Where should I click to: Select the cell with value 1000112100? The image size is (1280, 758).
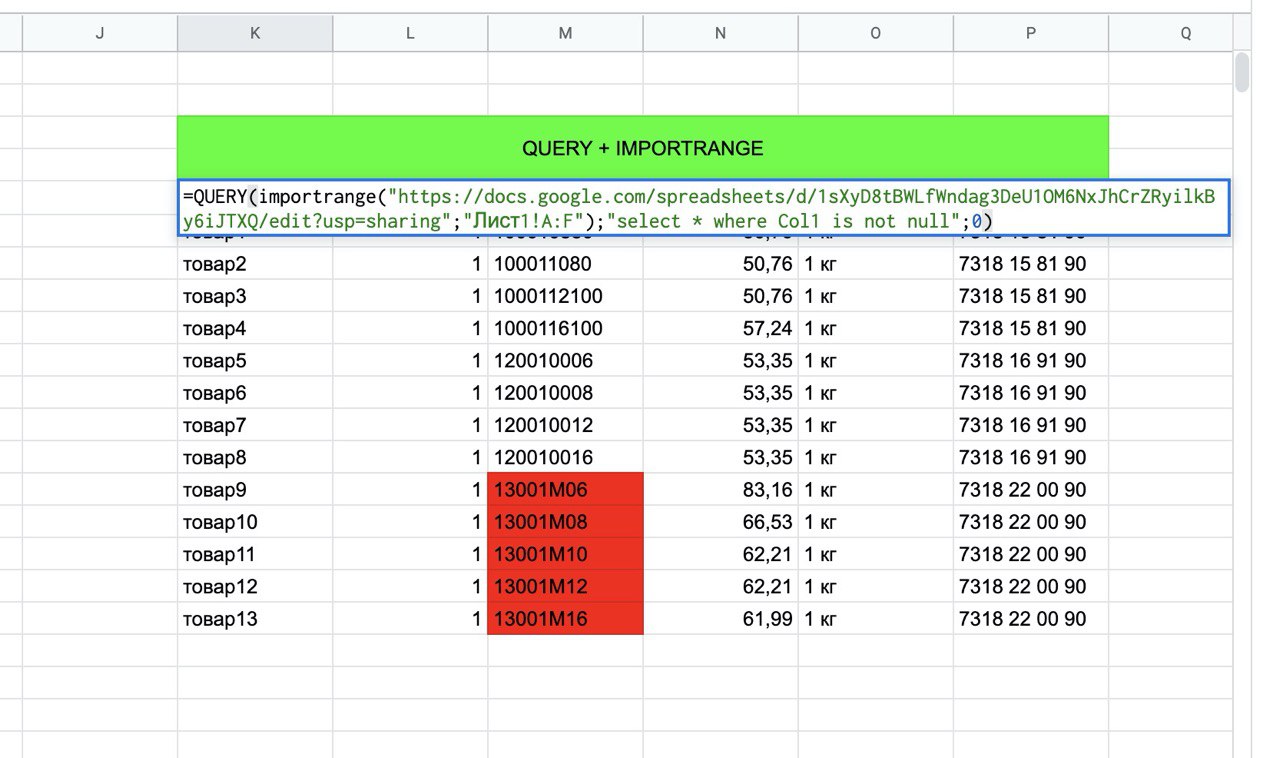(565, 296)
